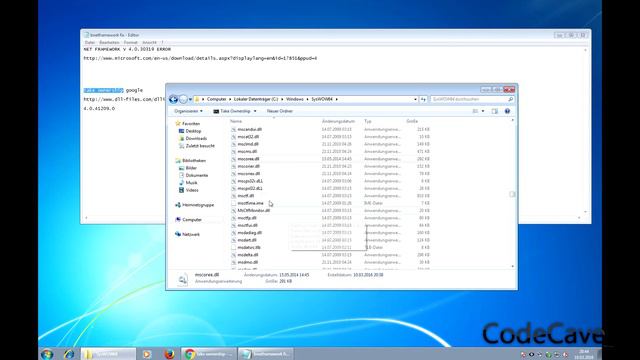
Task: Click the refresh button next to address bar
Action: 423,99
